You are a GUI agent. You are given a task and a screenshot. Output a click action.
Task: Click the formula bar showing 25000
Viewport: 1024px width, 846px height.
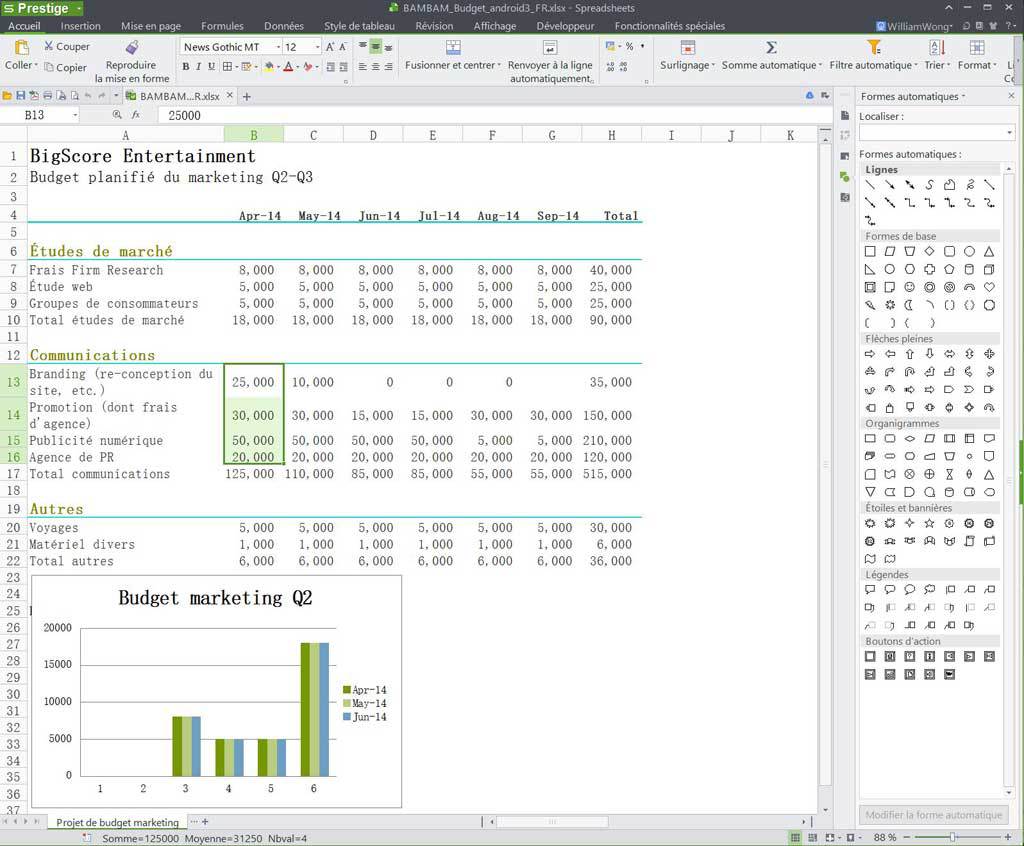coord(496,116)
